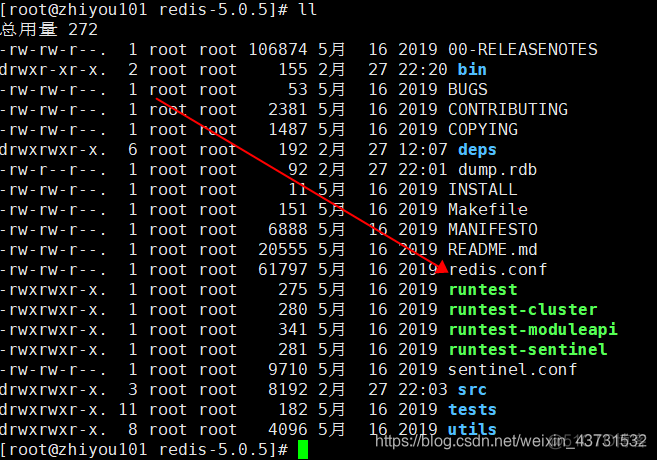The height and width of the screenshot is (460, 657).
Task: Select the src directory name
Action: [472, 390]
